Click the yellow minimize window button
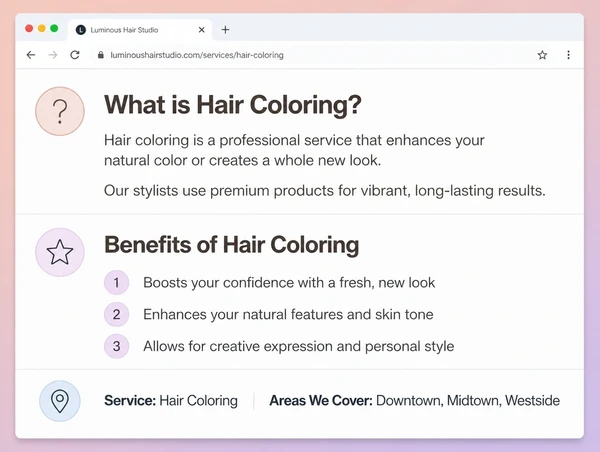 [x=42, y=28]
